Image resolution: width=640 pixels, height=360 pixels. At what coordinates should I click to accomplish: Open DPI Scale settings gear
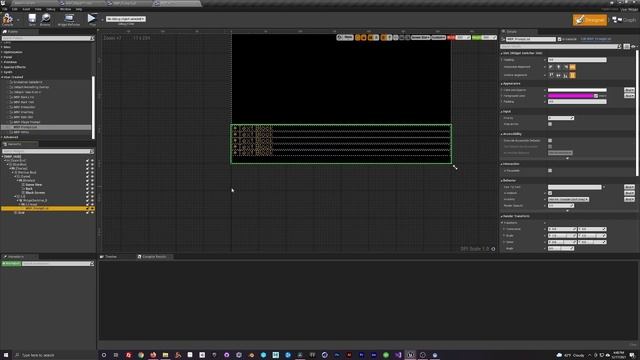tap(493, 249)
